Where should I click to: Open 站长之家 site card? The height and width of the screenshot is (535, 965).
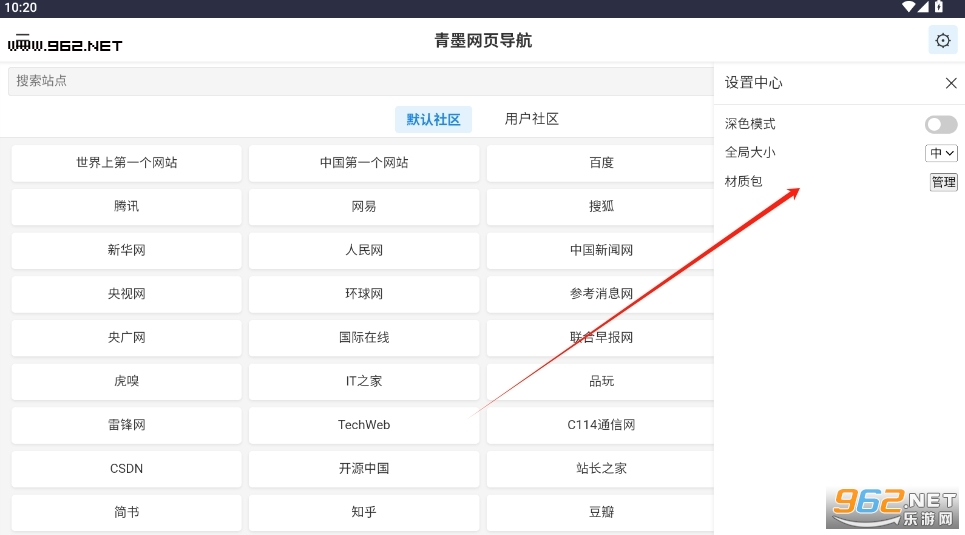[x=601, y=469]
